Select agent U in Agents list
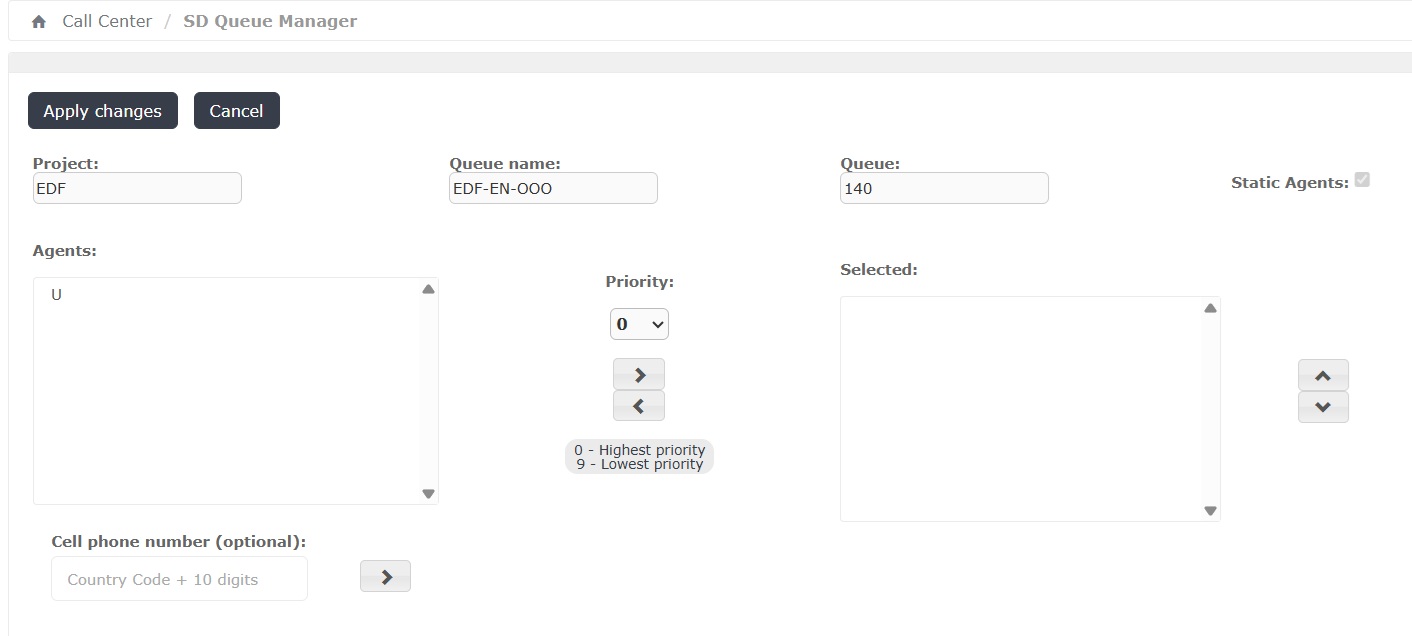The height and width of the screenshot is (636, 1412). 57,295
